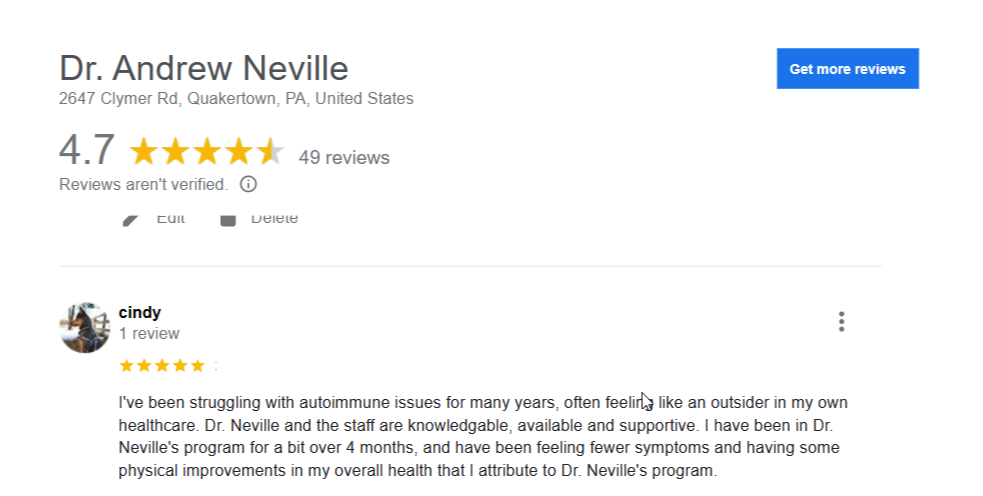The width and height of the screenshot is (983, 496).
Task: Click the Delete label of the review
Action: (275, 219)
